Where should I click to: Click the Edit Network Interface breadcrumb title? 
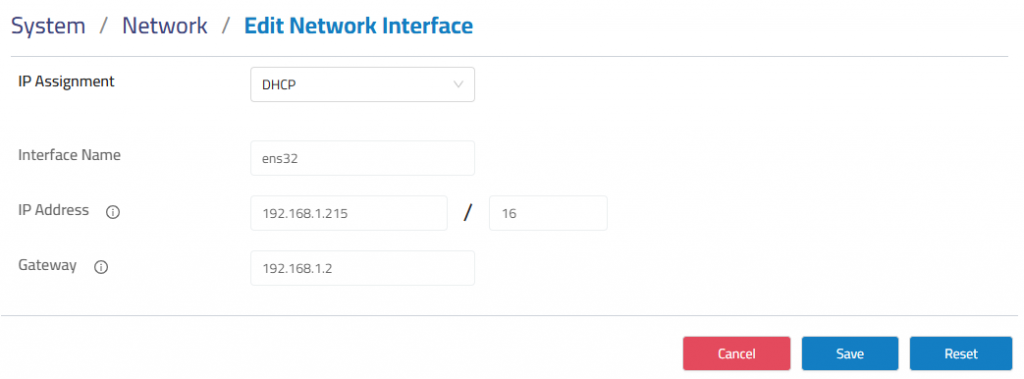[359, 26]
